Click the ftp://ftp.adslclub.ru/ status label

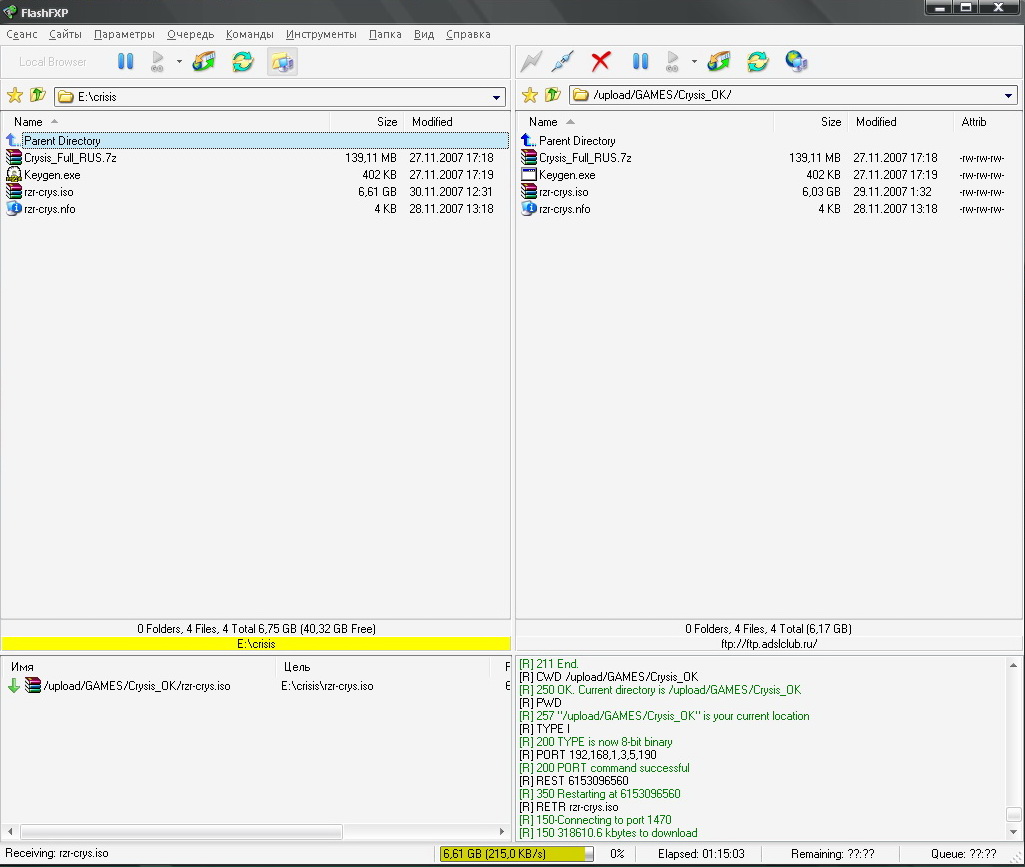click(769, 644)
